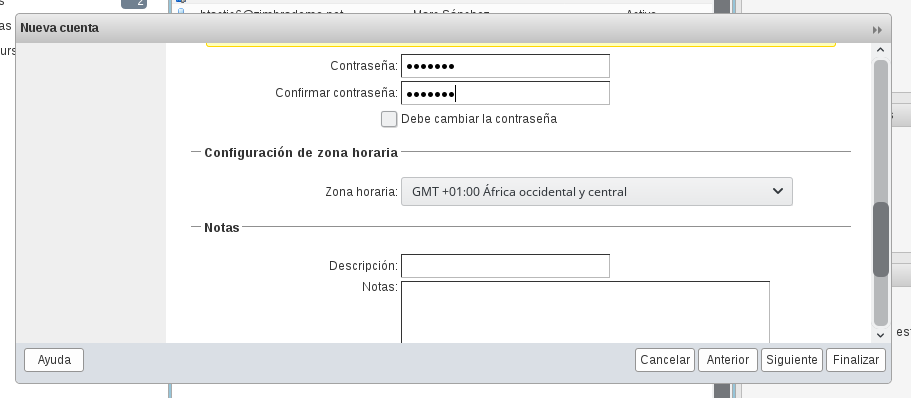
Task: Click the Descripción input field
Action: click(505, 266)
